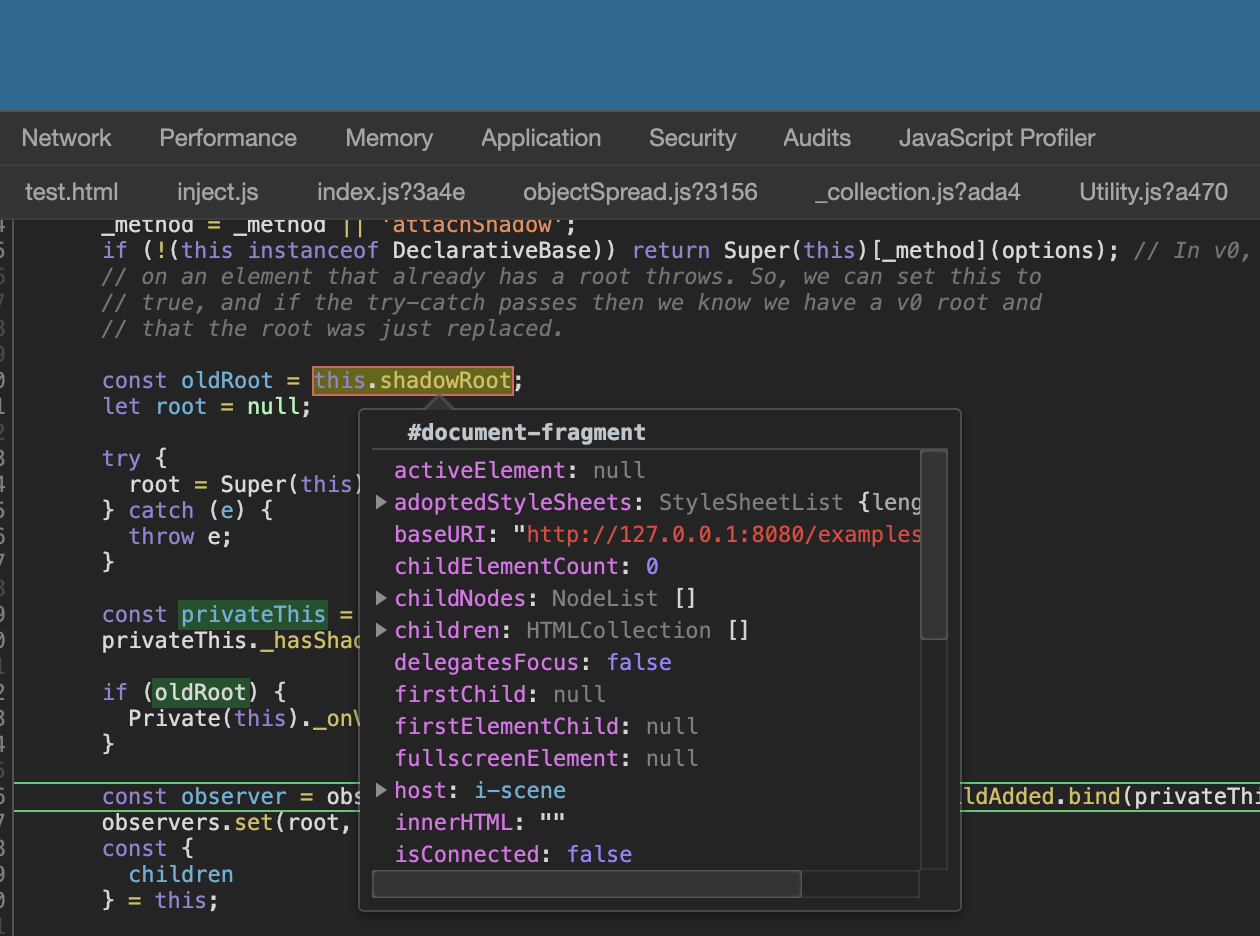
Task: Click the 'throw e;' code line
Action: [180, 536]
